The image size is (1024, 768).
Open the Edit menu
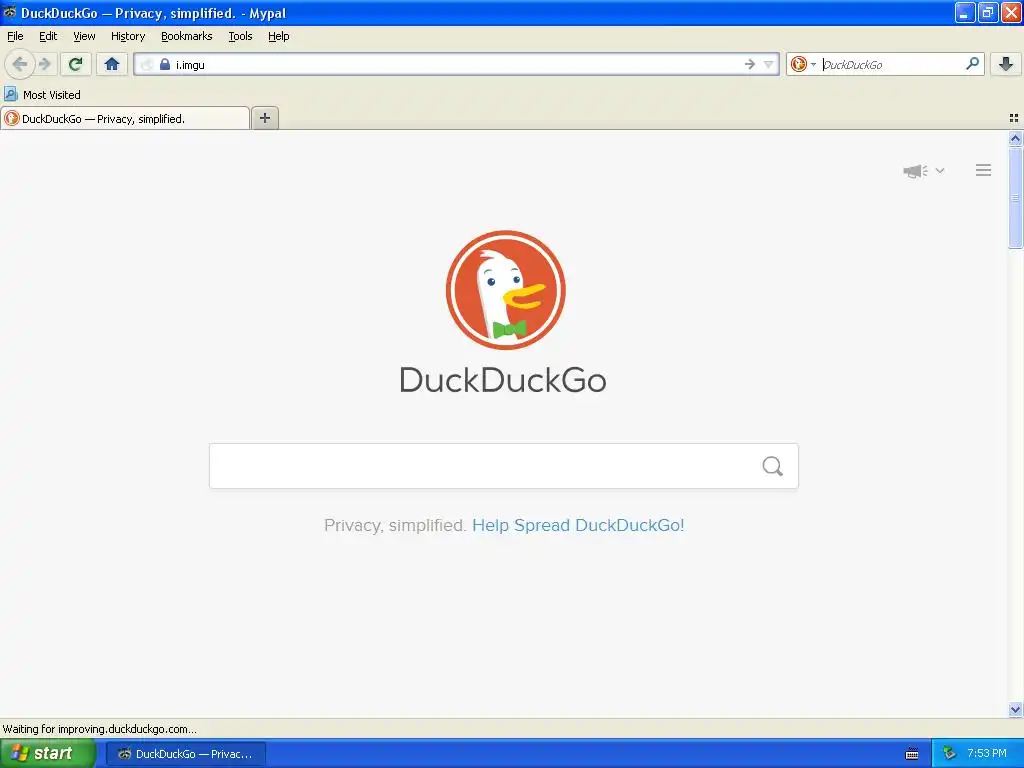tap(48, 36)
